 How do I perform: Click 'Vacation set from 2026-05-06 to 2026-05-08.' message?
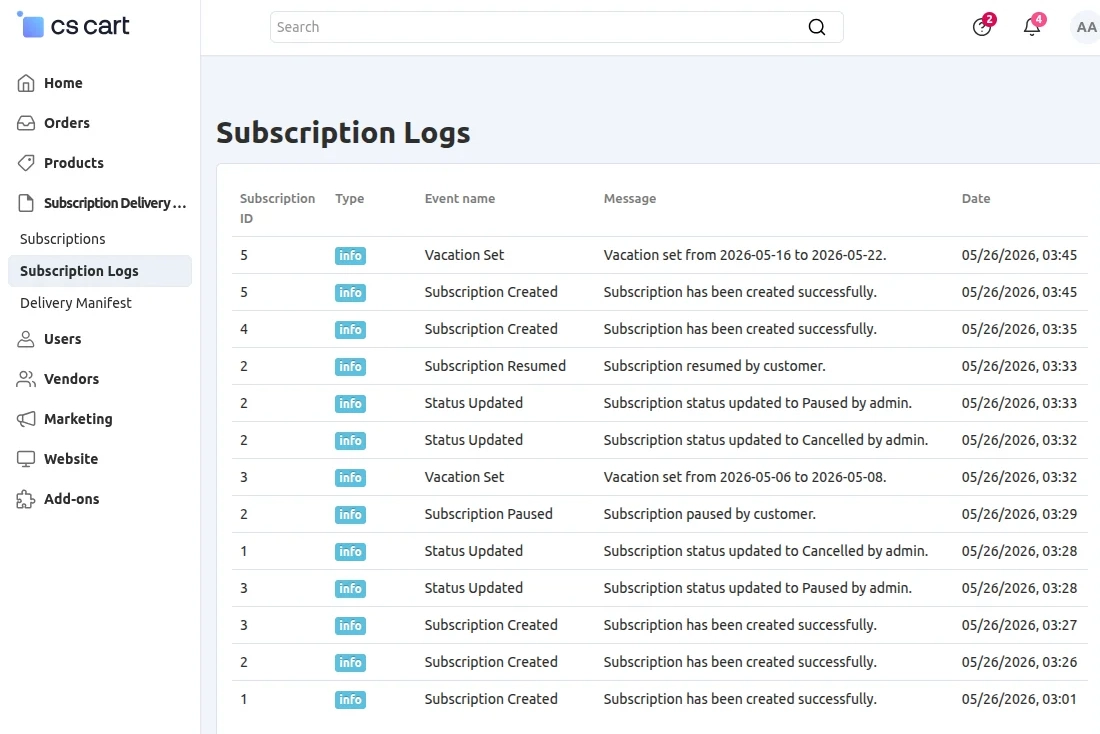pyautogui.click(x=745, y=477)
